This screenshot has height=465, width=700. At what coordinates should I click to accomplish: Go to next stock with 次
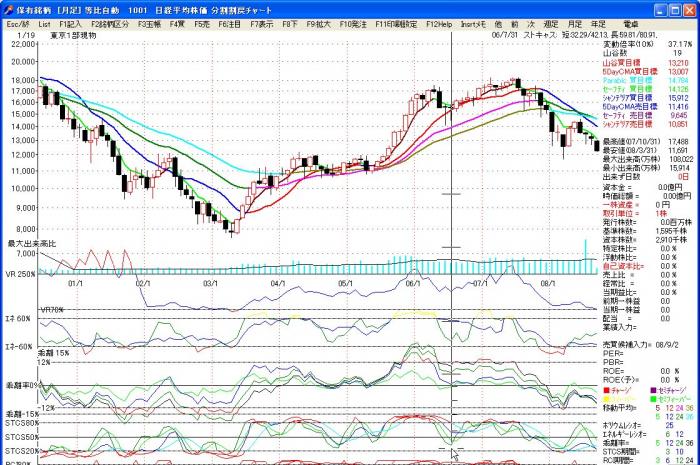click(x=531, y=24)
